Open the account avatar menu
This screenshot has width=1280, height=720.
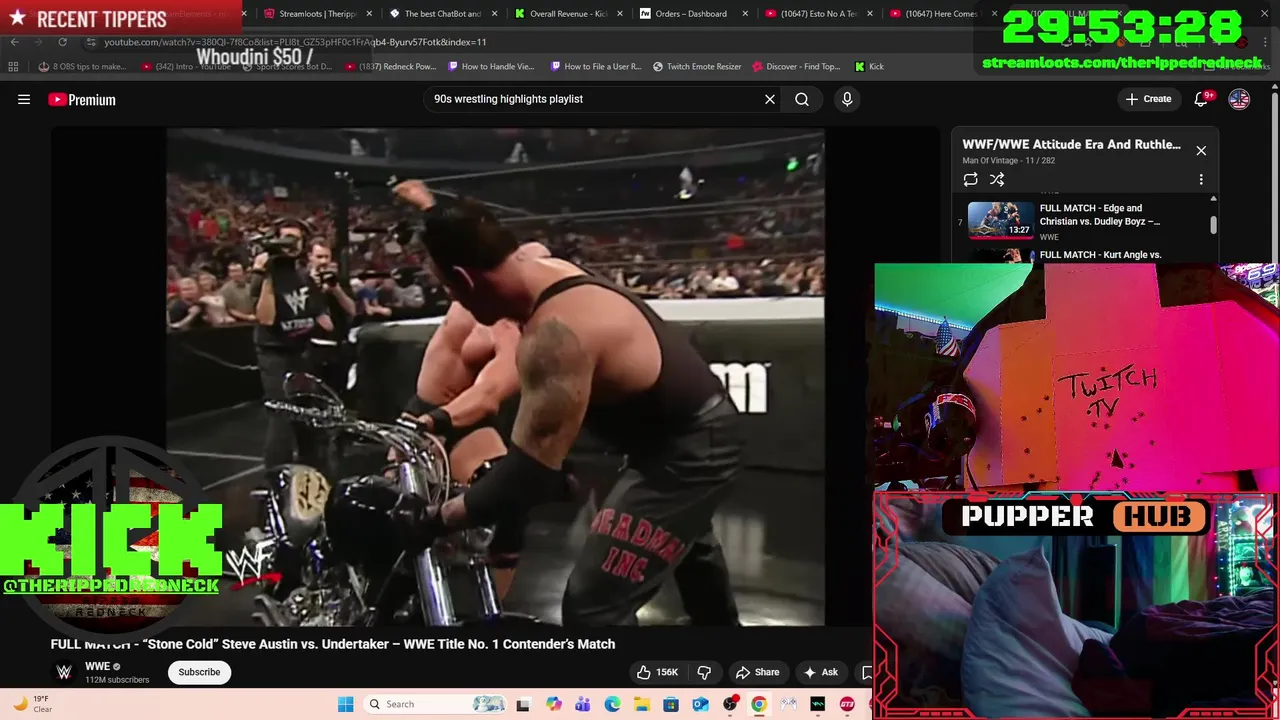[1239, 99]
